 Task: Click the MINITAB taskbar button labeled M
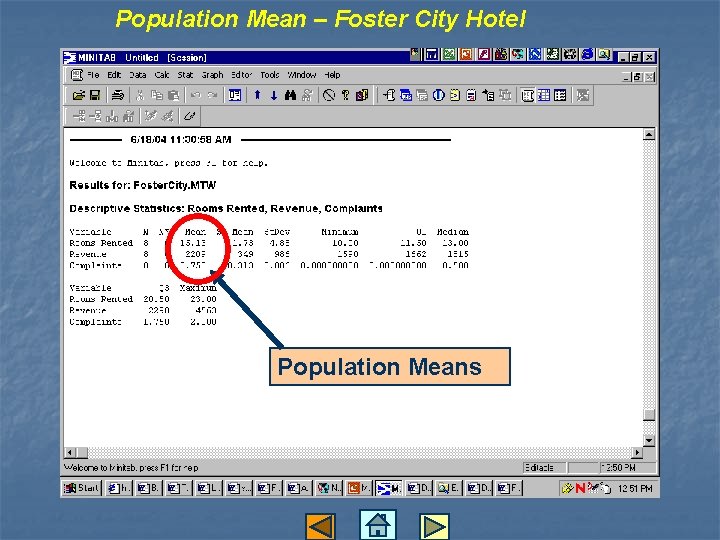pyautogui.click(x=388, y=489)
